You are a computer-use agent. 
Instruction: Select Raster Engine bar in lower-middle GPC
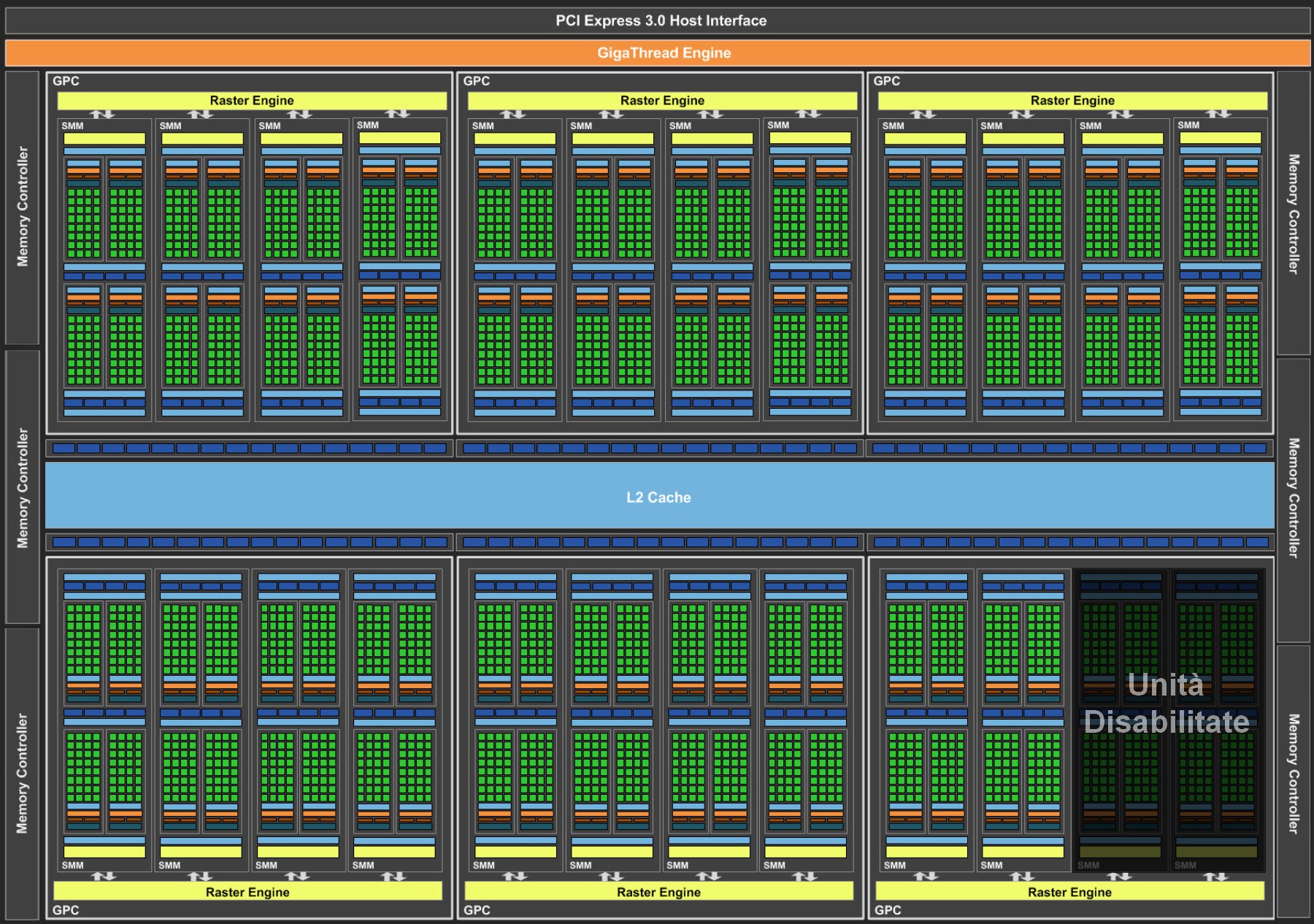[x=658, y=891]
